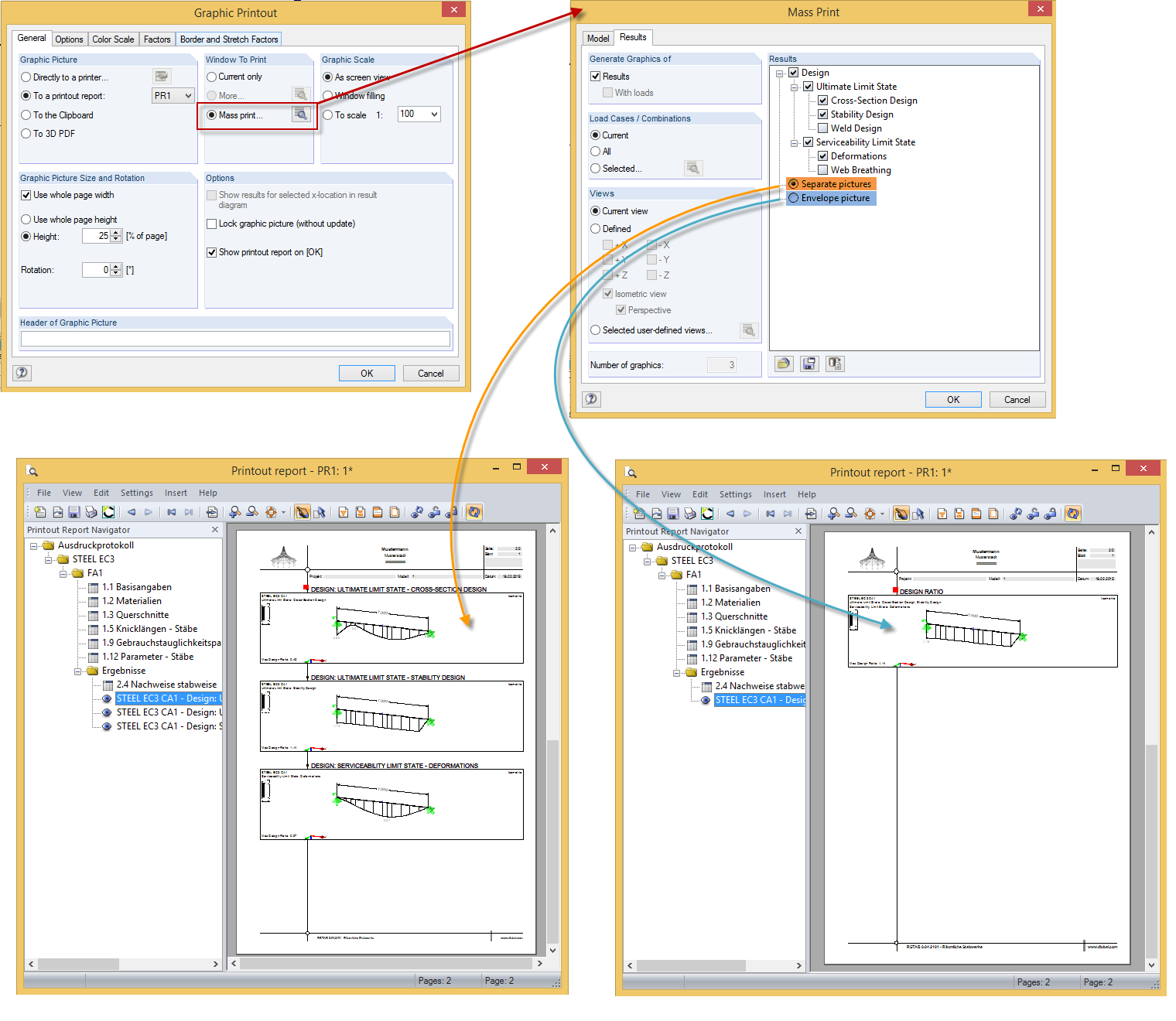Click Cancel in Graphic Printout dialog

pos(431,373)
